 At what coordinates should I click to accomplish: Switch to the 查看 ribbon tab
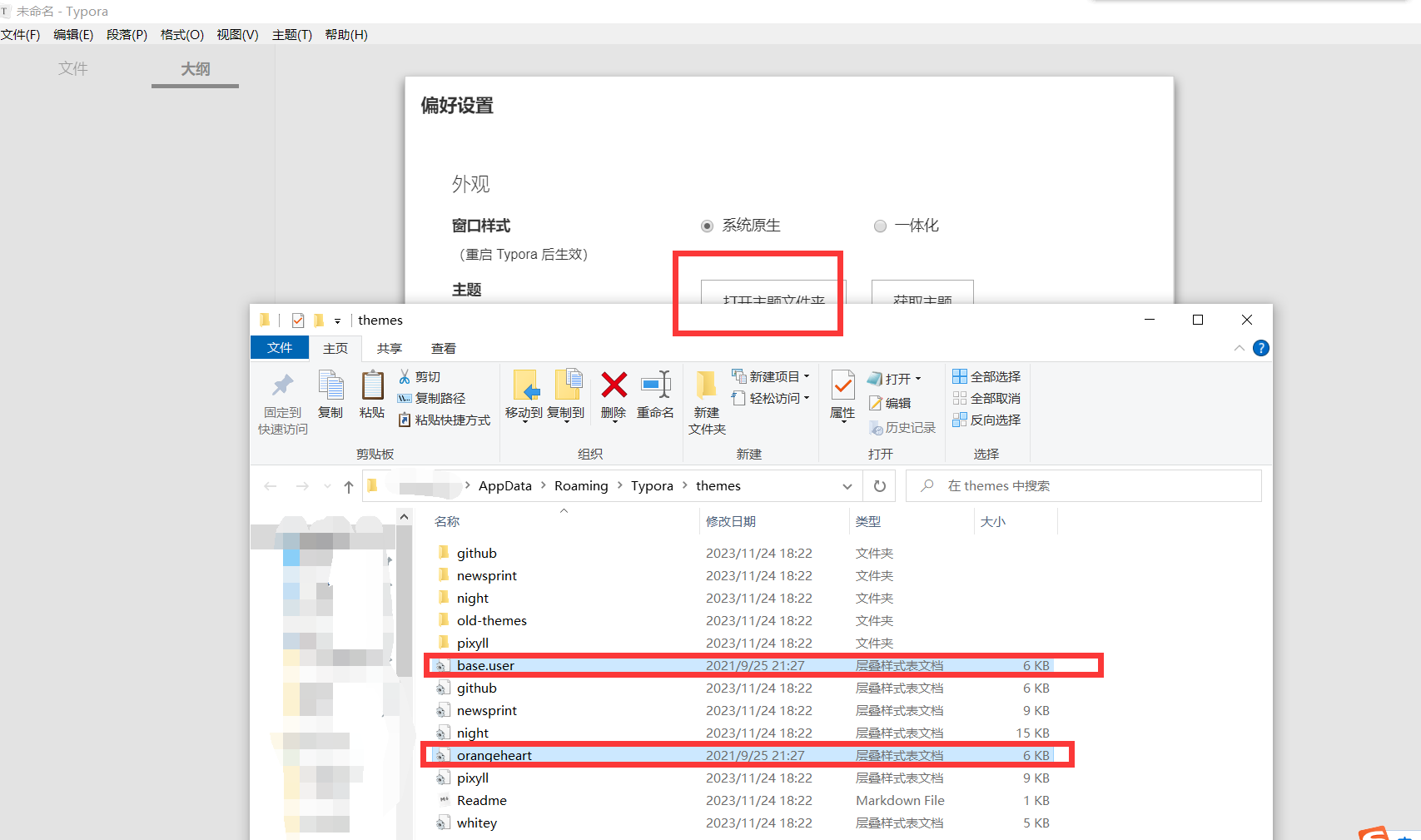[x=444, y=349]
